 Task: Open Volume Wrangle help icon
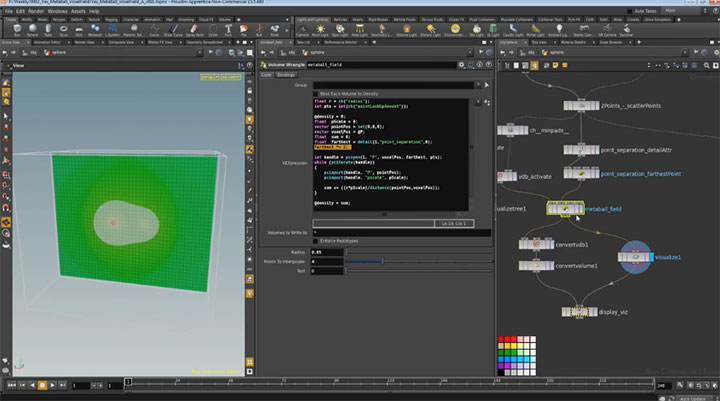489,65
